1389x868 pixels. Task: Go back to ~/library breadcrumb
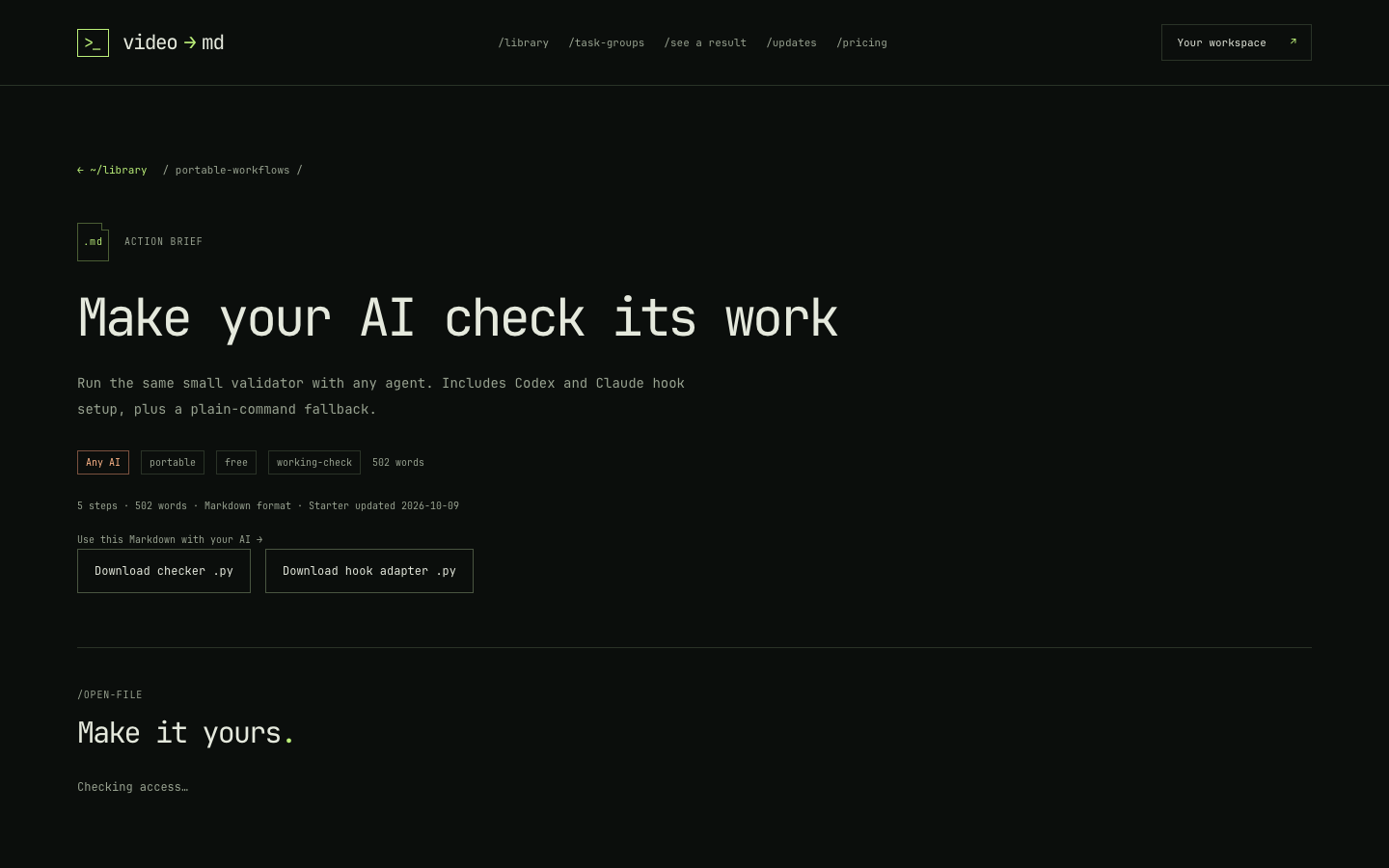point(112,170)
